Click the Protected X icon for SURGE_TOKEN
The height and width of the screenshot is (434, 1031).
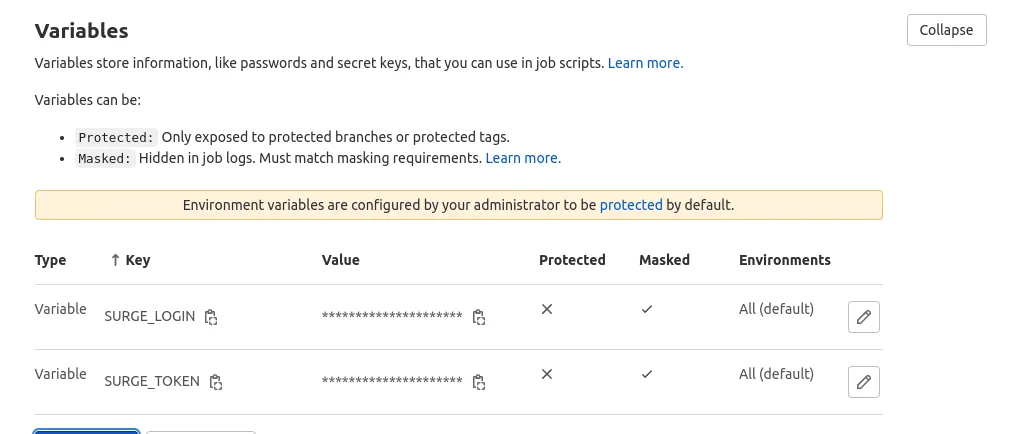(x=547, y=374)
